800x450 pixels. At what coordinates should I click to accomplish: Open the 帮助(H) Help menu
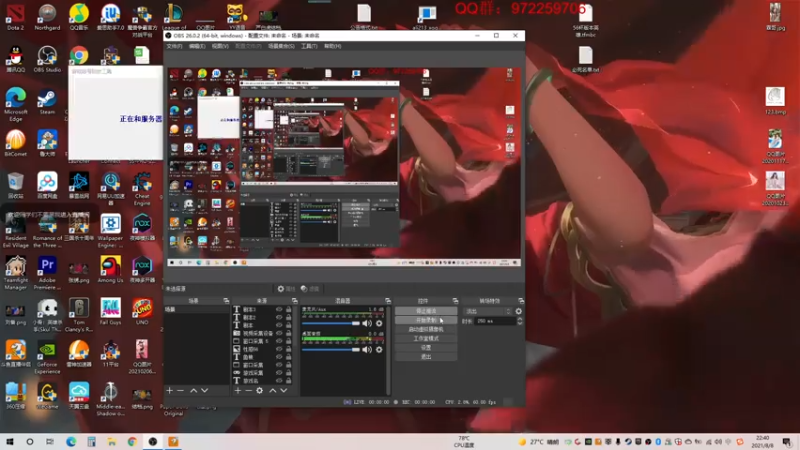click(332, 46)
